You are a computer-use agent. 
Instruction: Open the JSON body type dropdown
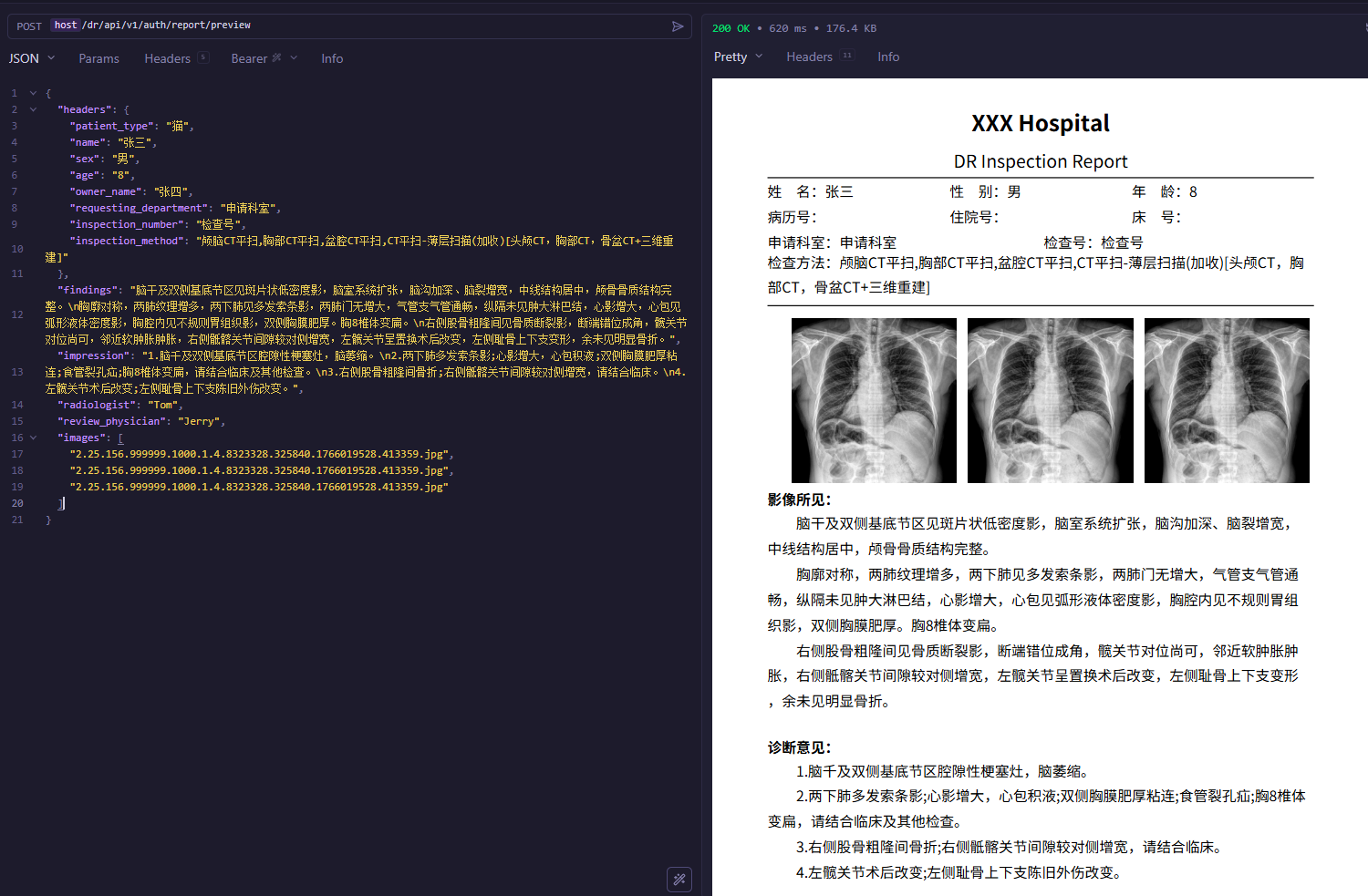pyautogui.click(x=32, y=58)
